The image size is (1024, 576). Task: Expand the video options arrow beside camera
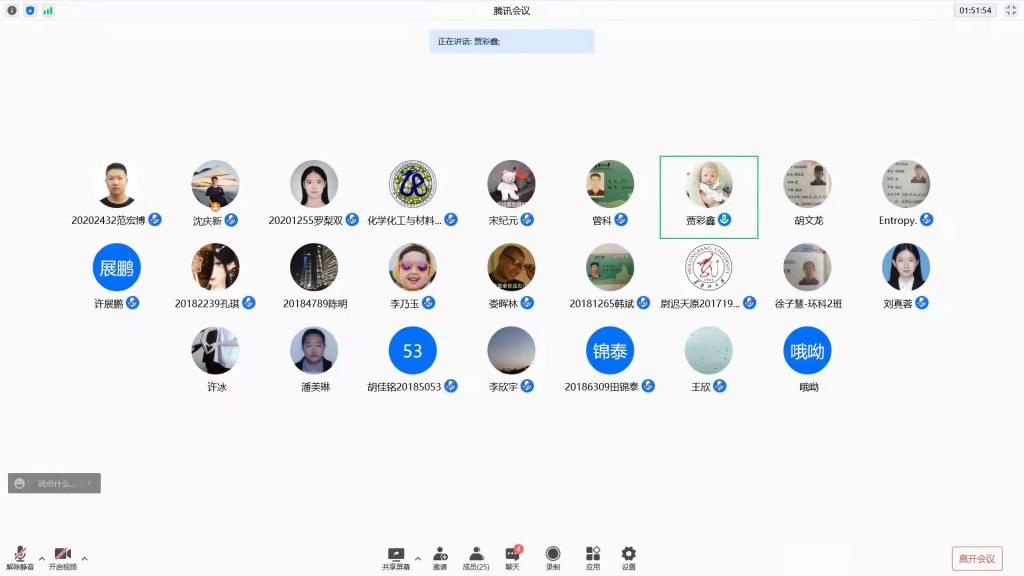click(84, 558)
